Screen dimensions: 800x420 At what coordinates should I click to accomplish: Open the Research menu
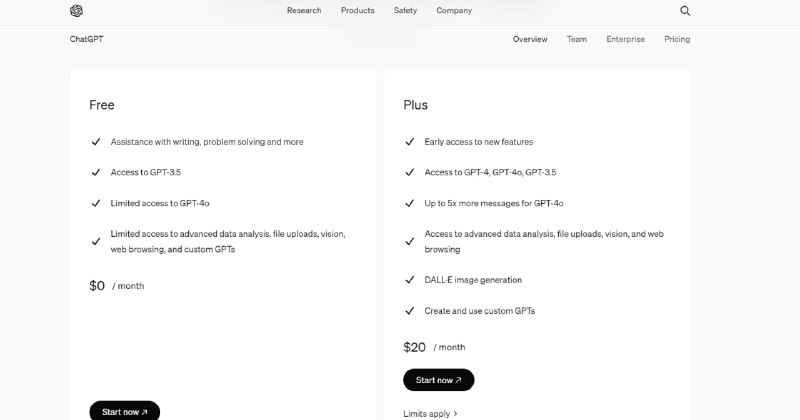tap(304, 11)
